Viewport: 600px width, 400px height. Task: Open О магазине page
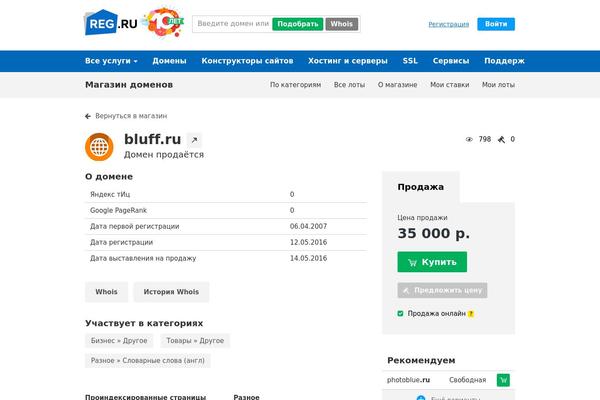[398, 85]
